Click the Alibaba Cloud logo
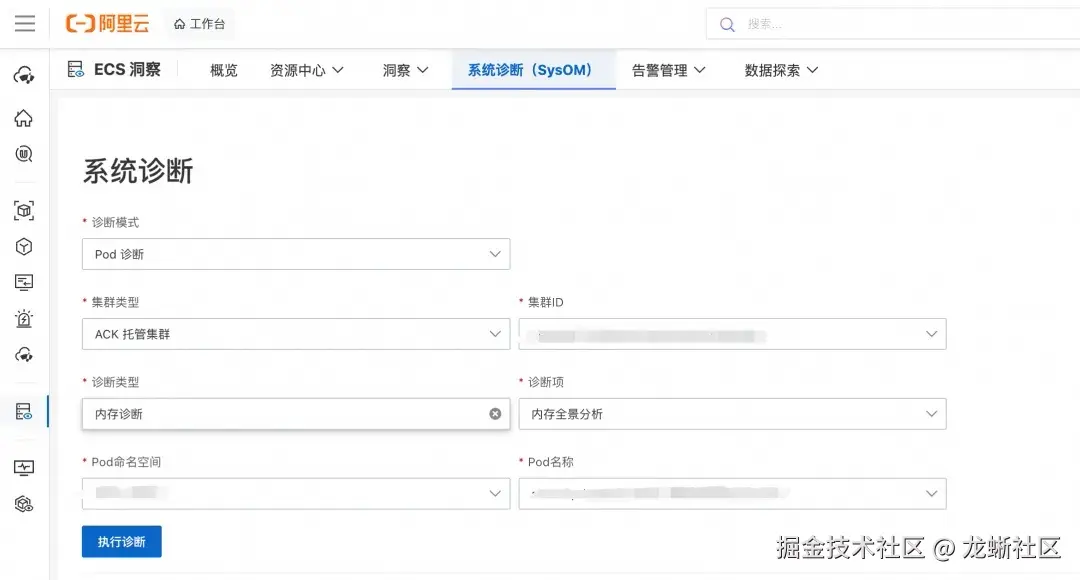The image size is (1080, 580). click(x=107, y=23)
